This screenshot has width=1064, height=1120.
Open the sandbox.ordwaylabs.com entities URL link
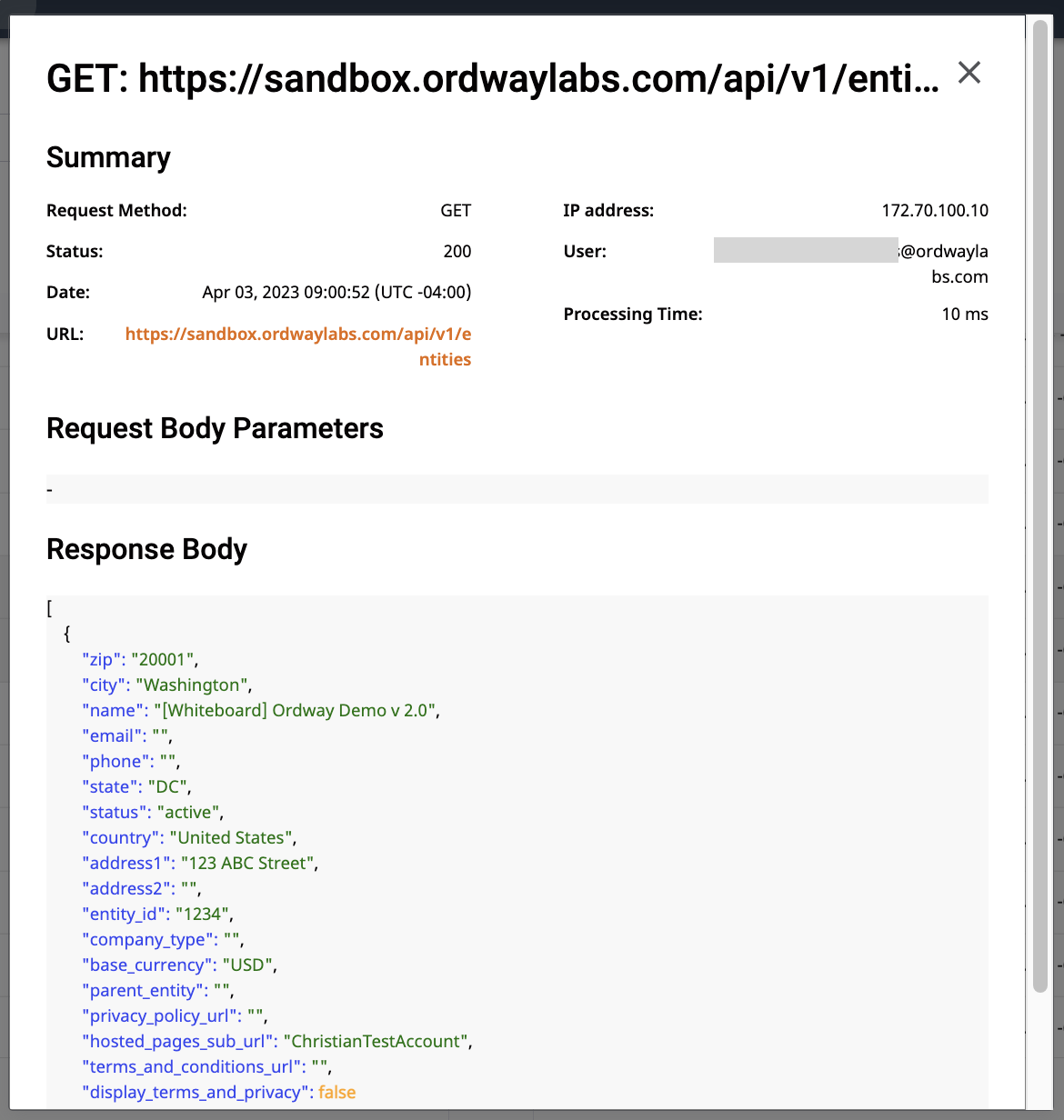click(x=298, y=346)
